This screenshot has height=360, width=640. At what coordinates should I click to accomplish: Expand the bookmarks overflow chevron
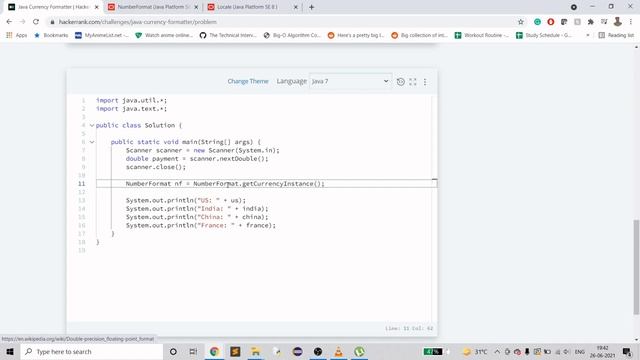[x=588, y=36]
